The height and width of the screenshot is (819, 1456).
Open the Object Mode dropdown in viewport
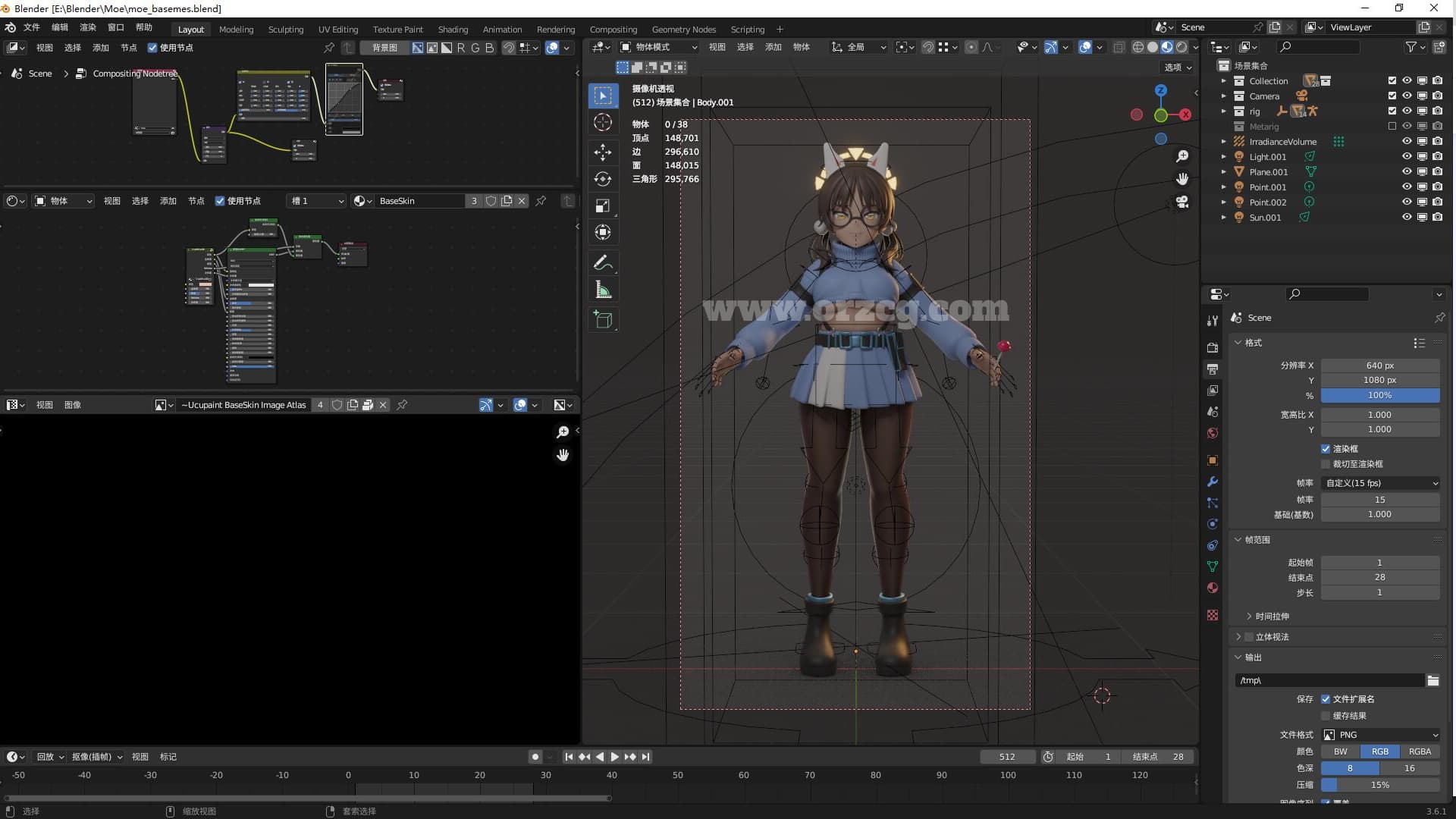[x=659, y=47]
